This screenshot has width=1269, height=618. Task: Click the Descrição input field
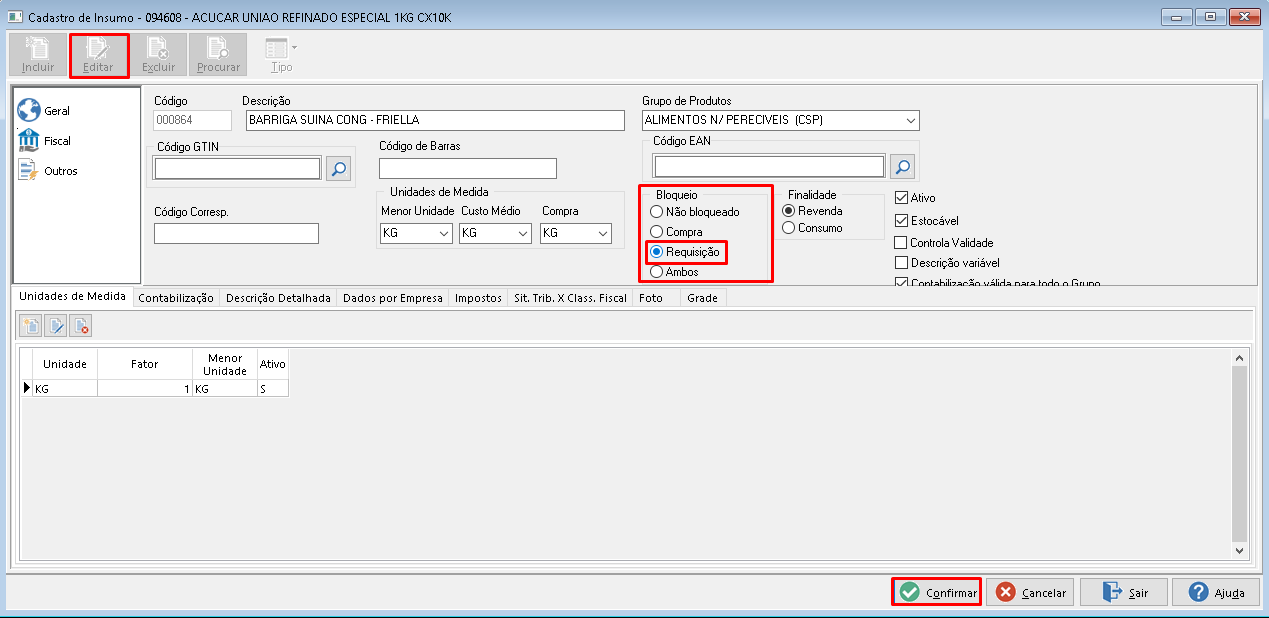434,120
